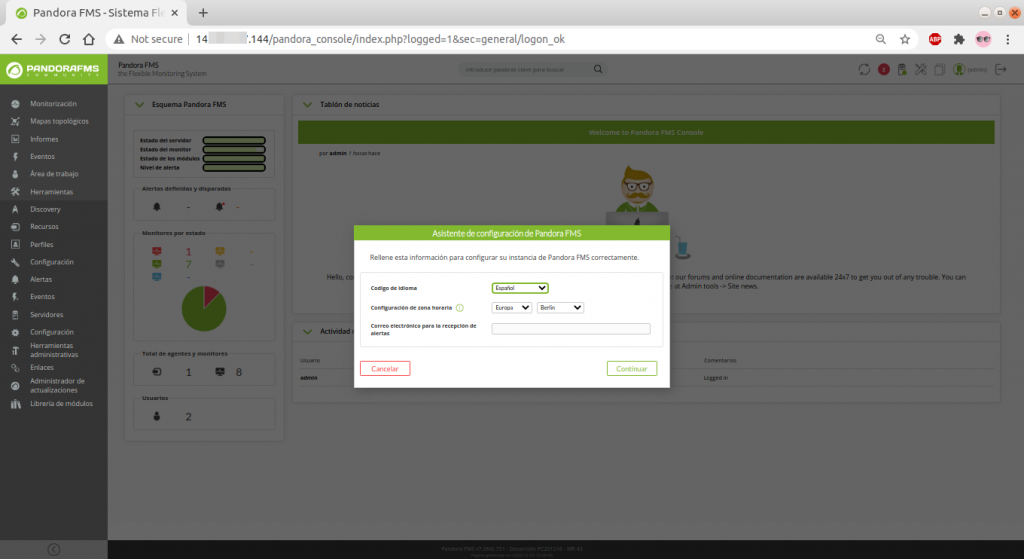Open the browser extensions puzzle icon
This screenshot has width=1024, height=559.
pos(959,39)
